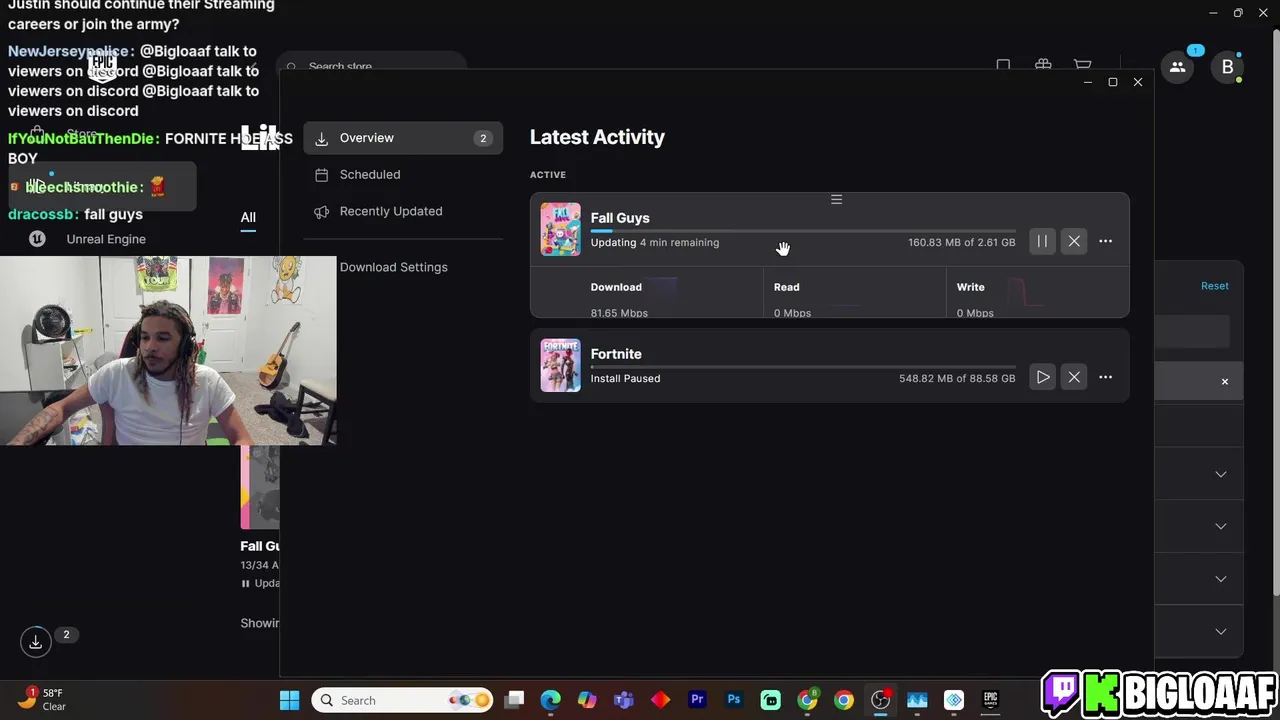Expand the third collapsed filter section

pos(1221,579)
